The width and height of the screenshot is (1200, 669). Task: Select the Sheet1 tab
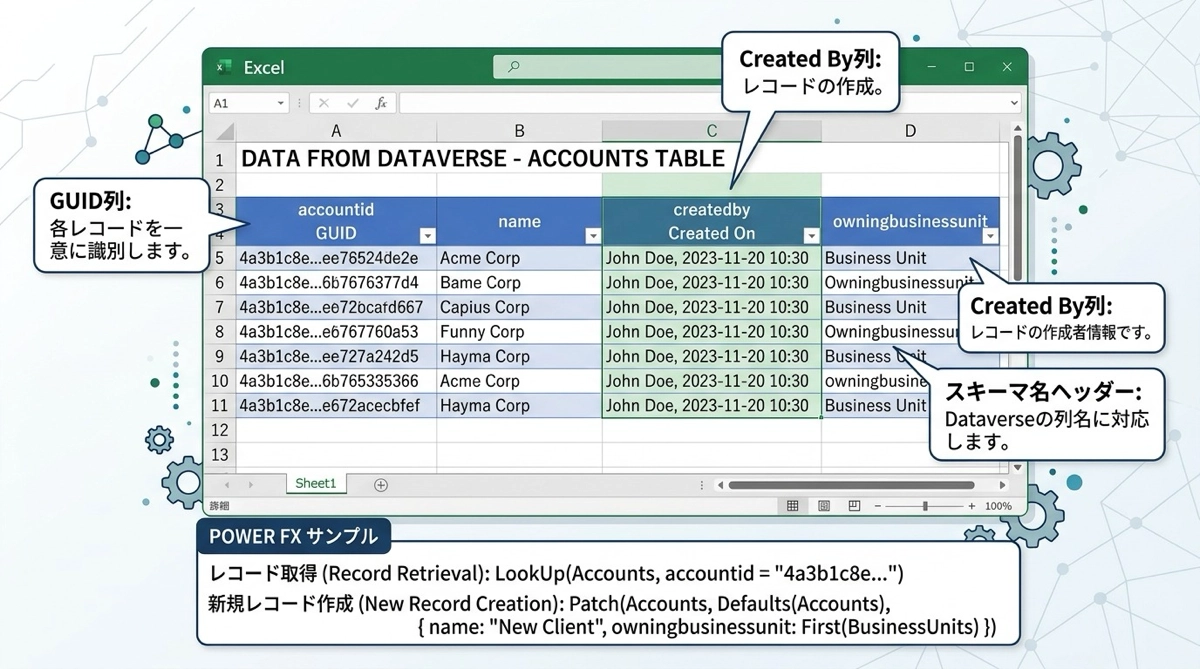(x=315, y=484)
